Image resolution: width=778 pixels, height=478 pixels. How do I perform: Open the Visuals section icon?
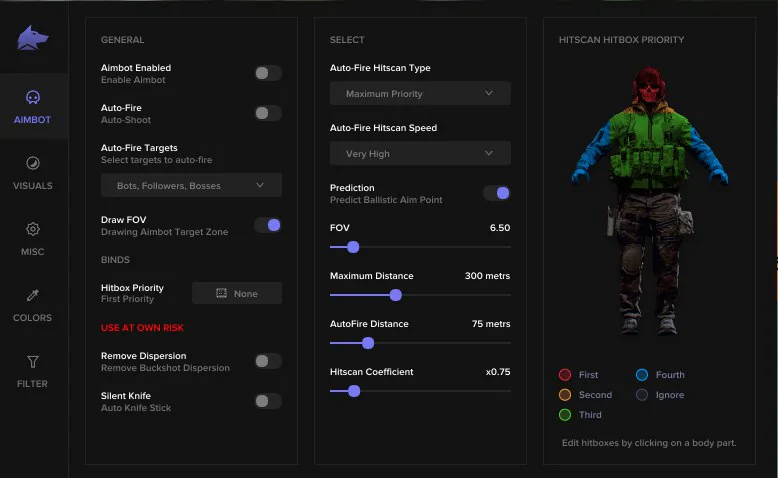coord(33,163)
